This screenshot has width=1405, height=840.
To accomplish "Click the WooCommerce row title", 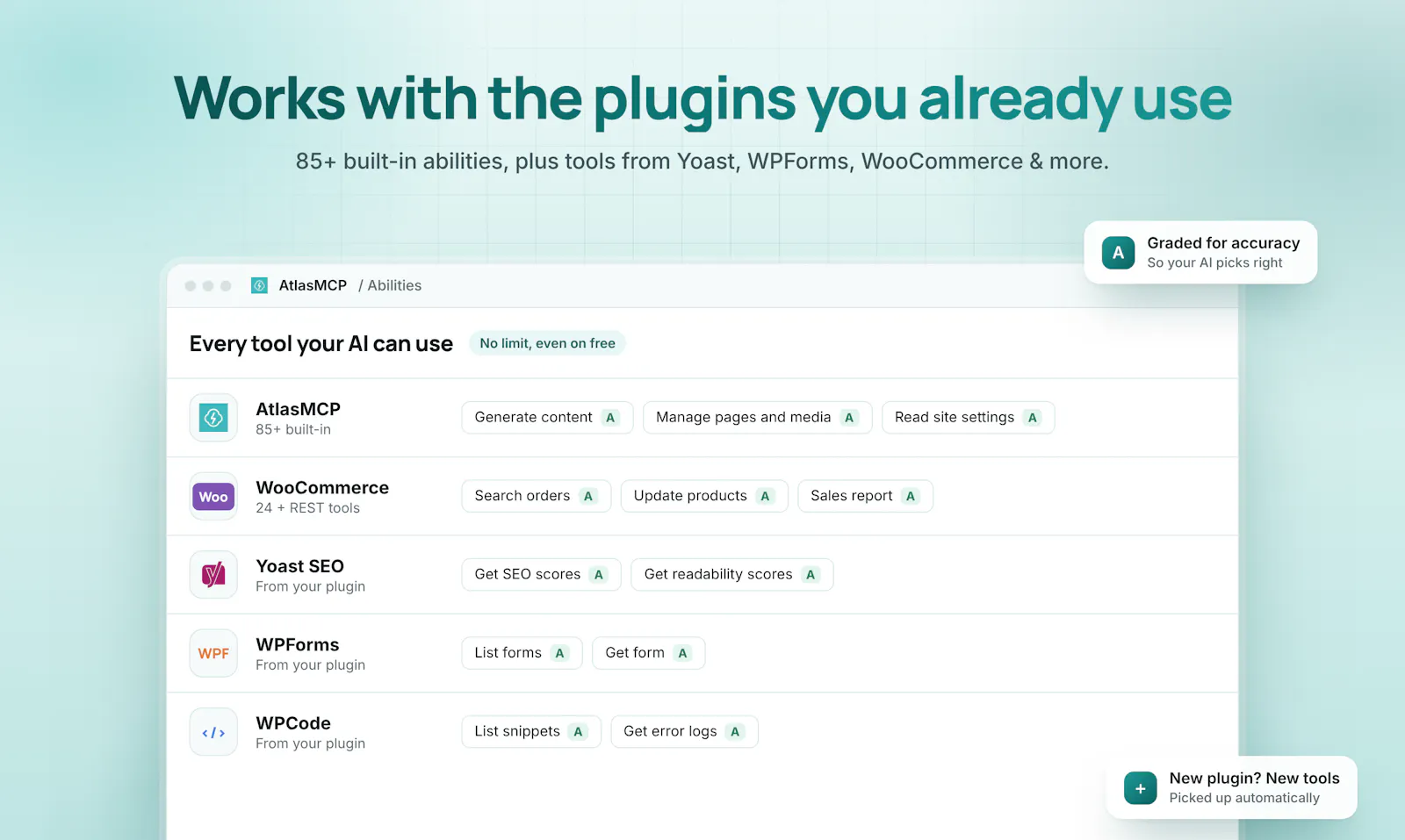I will coord(322,488).
